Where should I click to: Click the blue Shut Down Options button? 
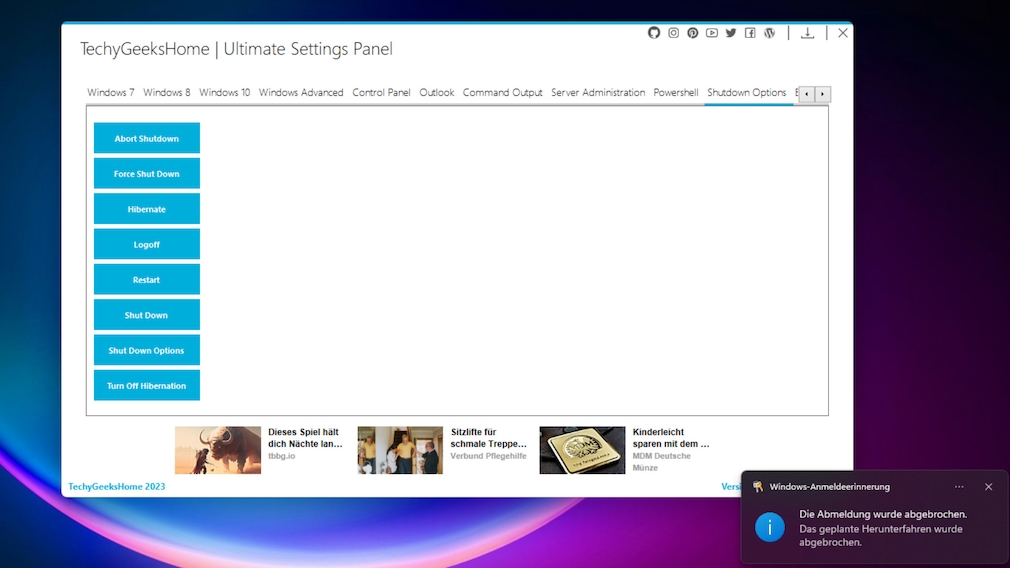point(147,351)
